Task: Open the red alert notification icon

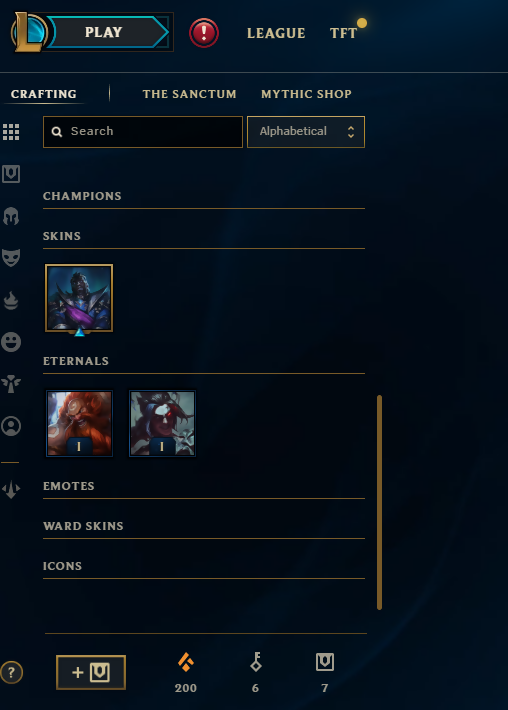Action: click(x=204, y=33)
